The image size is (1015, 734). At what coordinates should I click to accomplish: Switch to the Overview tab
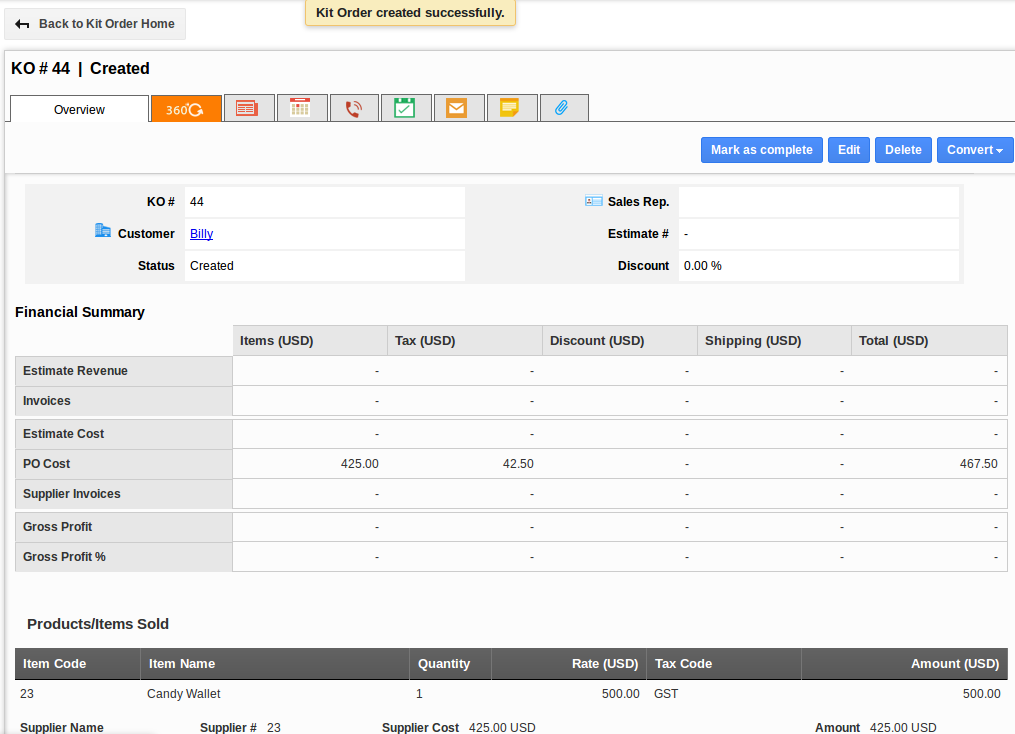click(79, 108)
